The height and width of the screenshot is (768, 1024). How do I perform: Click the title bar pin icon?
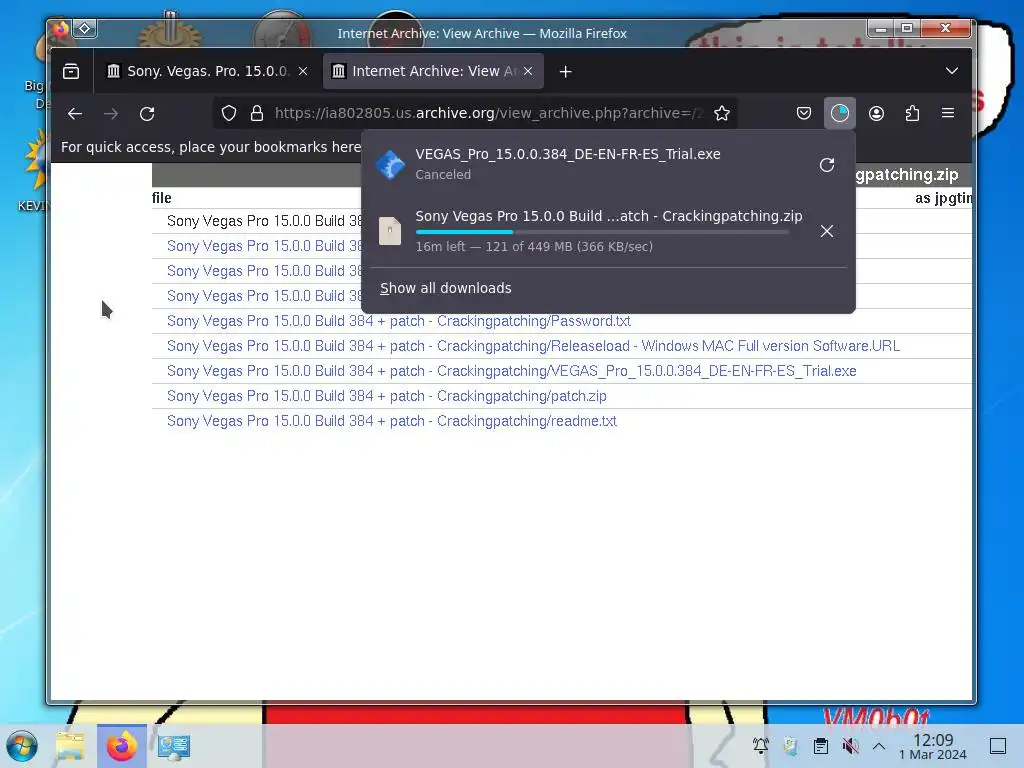(x=85, y=28)
